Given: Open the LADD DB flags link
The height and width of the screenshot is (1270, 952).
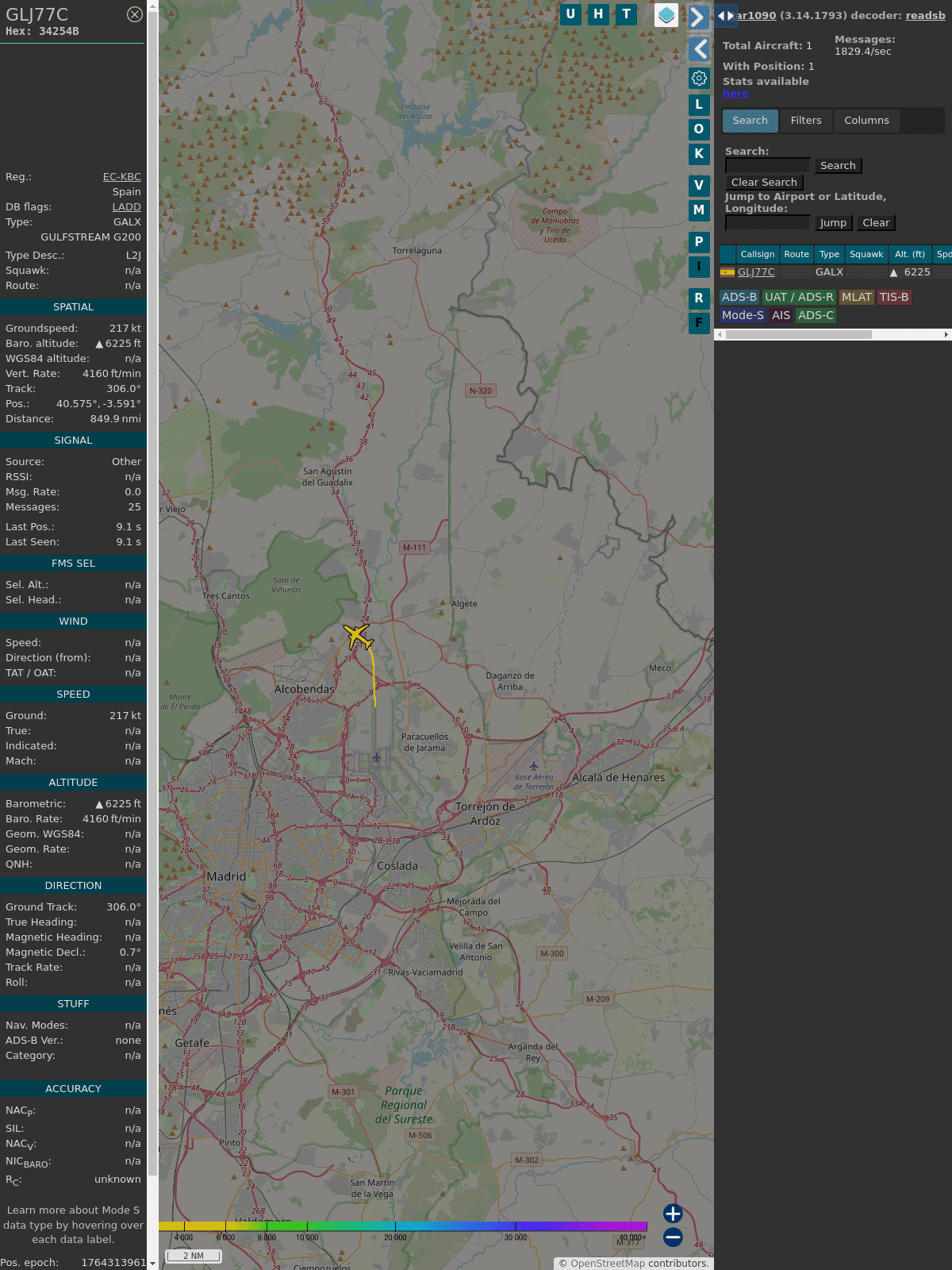Looking at the screenshot, I should pos(127,207).
